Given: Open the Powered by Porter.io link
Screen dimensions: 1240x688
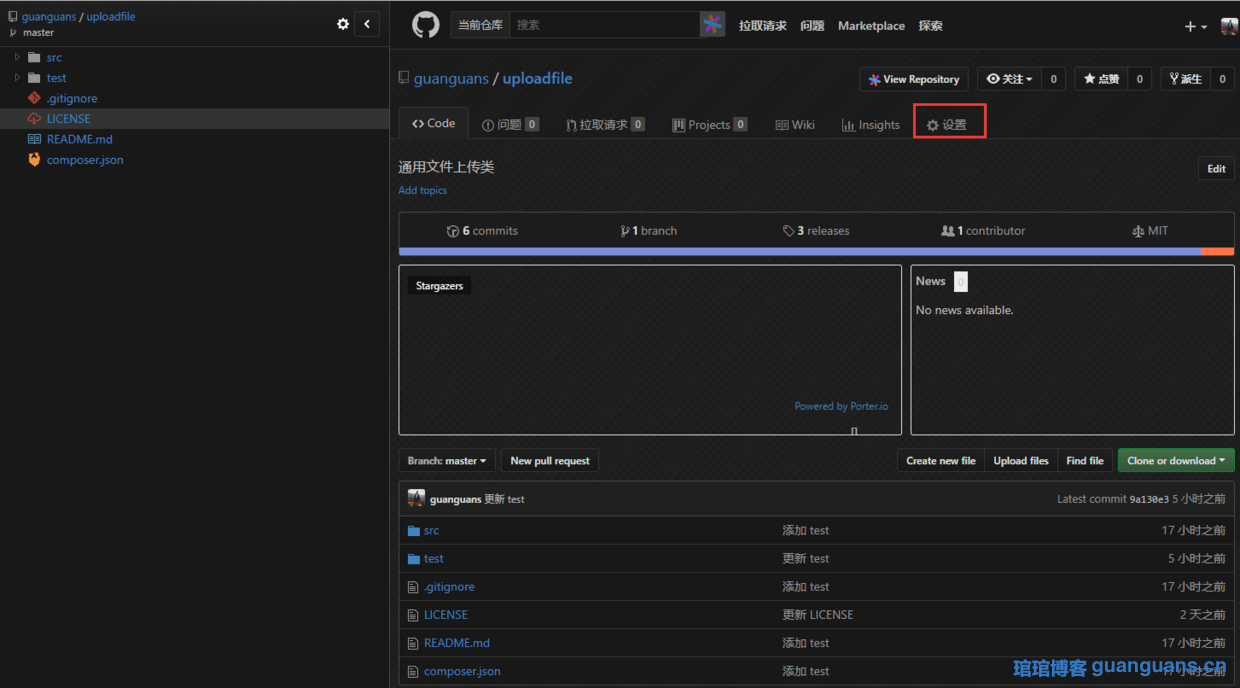Looking at the screenshot, I should [x=841, y=406].
